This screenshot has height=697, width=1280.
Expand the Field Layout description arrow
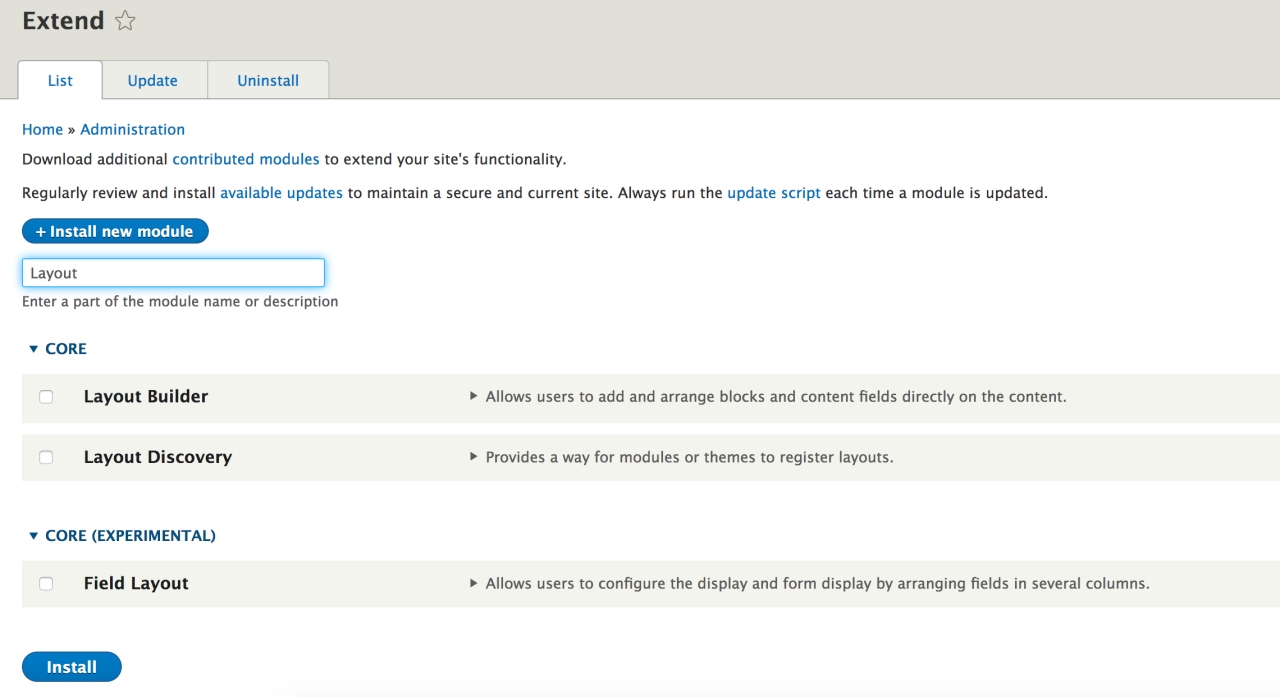point(474,583)
